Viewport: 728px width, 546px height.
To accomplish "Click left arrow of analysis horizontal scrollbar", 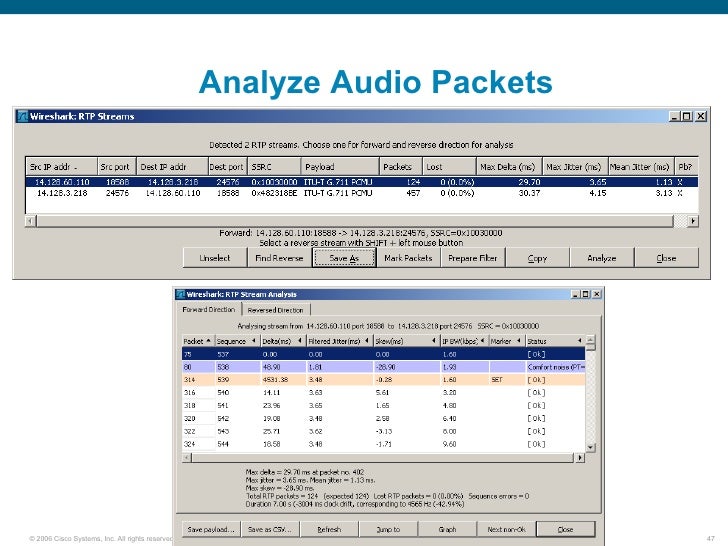I will point(187,458).
